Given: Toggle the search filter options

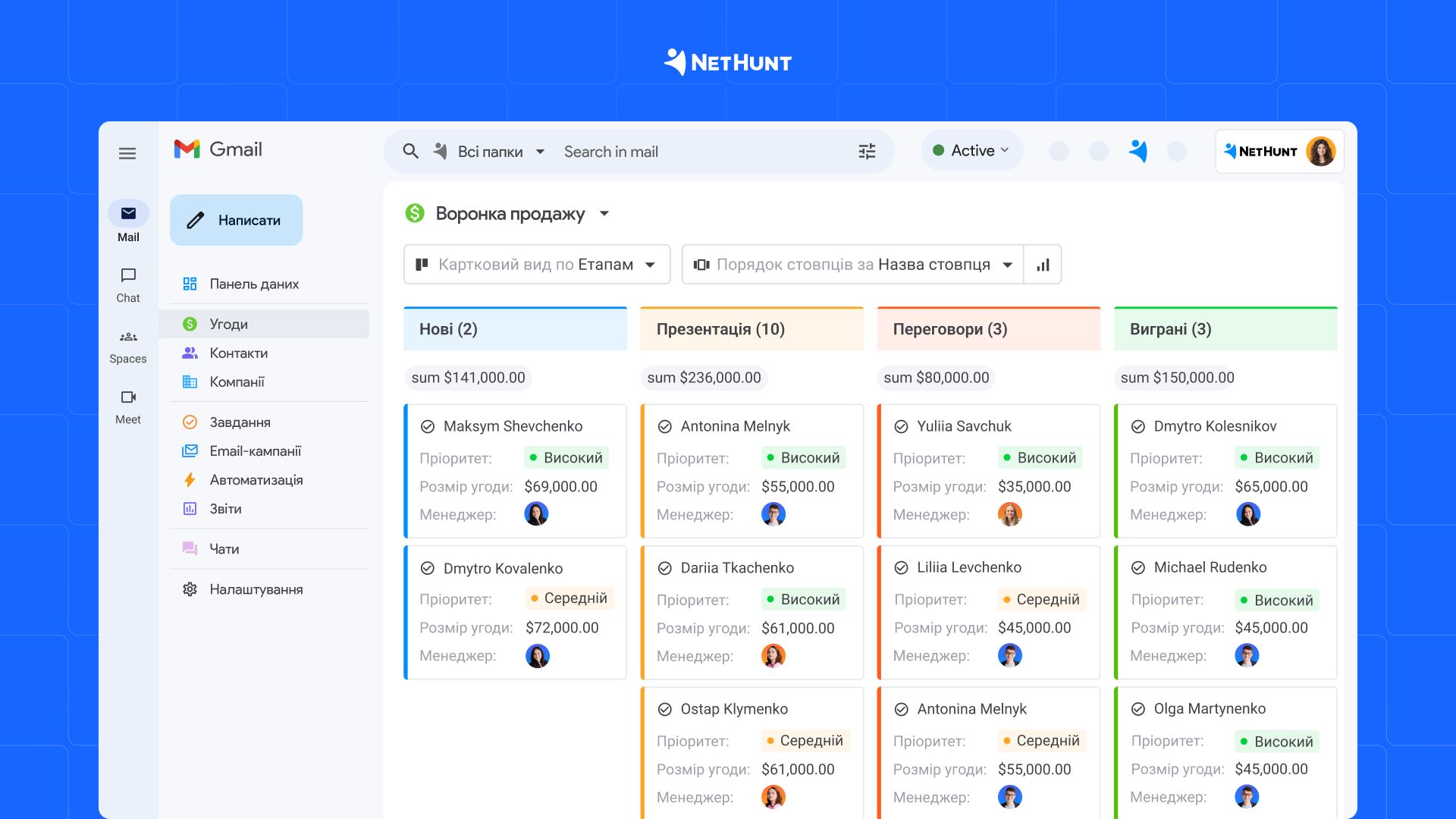Looking at the screenshot, I should pyautogui.click(x=865, y=152).
